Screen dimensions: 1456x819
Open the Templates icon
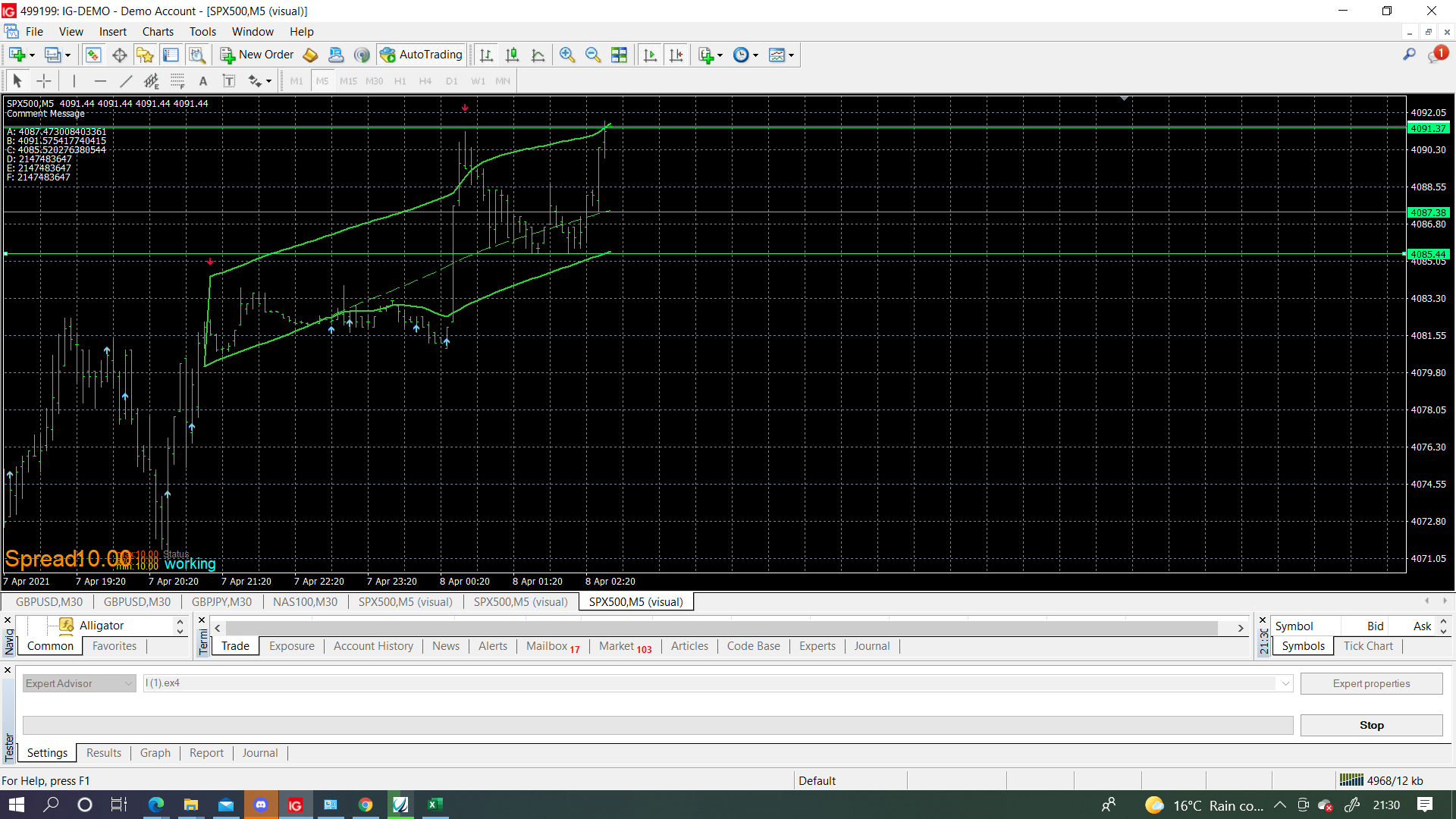[777, 55]
